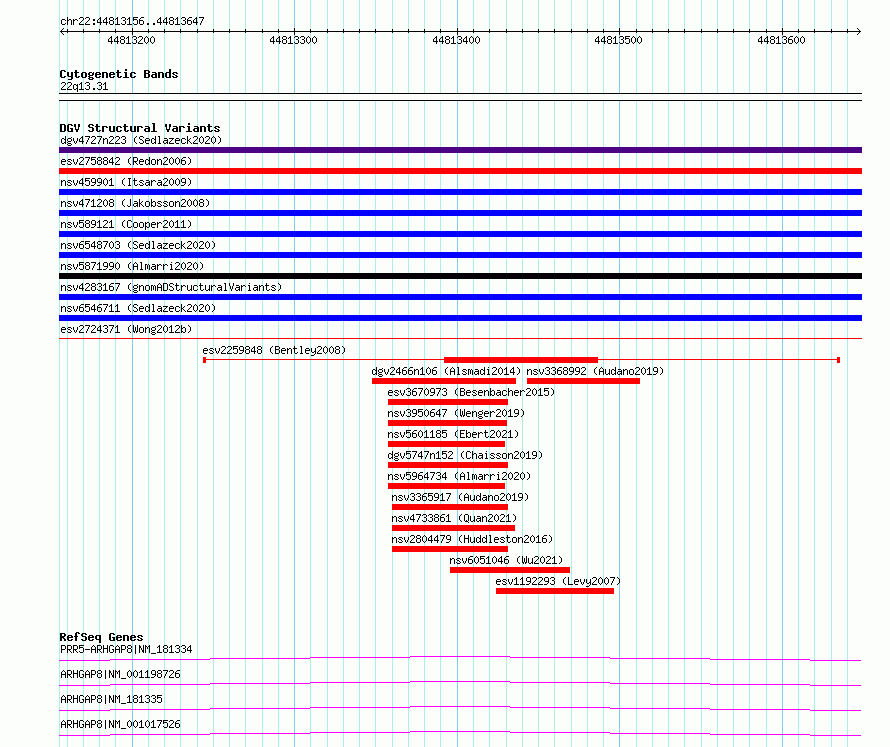Click the esv2724371 (Wong2012b) label
The image size is (890, 747).
click(x=126, y=329)
